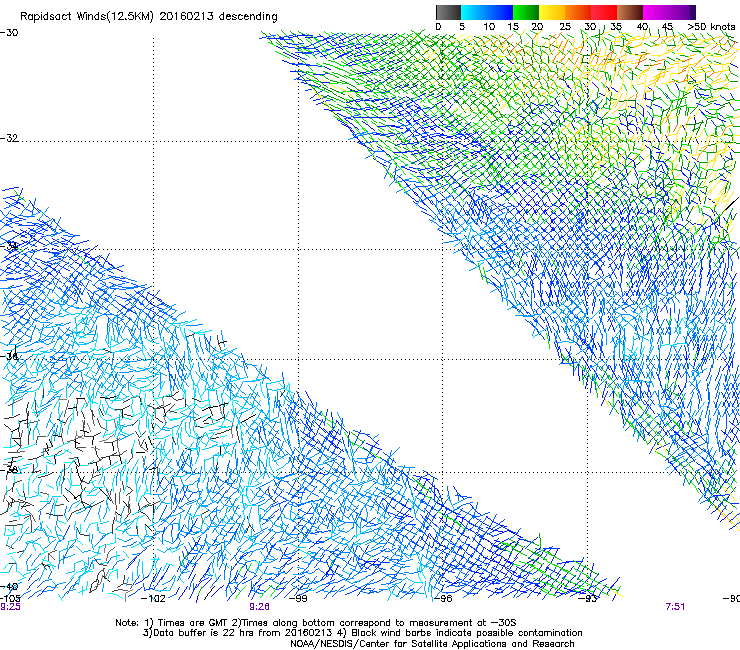Image resolution: width=740 pixels, height=650 pixels.
Task: Click the brown 35-40 knots legend swatch
Action: 630,12
